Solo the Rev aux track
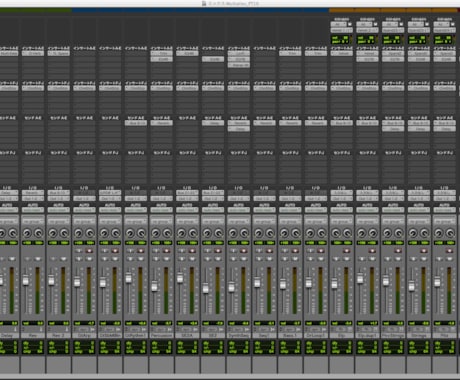This screenshot has width=460, height=380. (x=27, y=259)
